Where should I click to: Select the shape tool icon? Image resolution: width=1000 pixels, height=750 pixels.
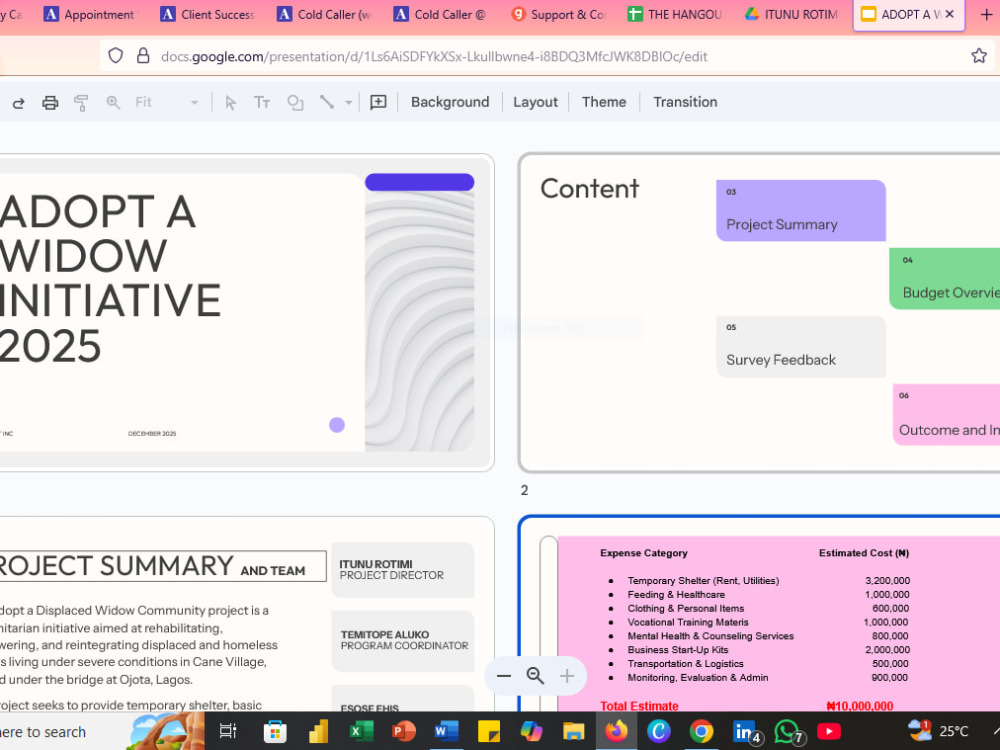click(295, 103)
